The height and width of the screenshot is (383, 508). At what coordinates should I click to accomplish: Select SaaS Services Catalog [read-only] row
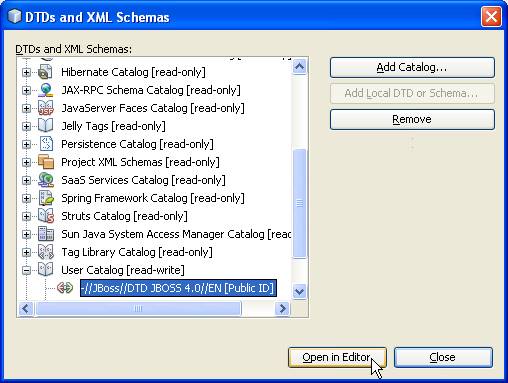143,180
